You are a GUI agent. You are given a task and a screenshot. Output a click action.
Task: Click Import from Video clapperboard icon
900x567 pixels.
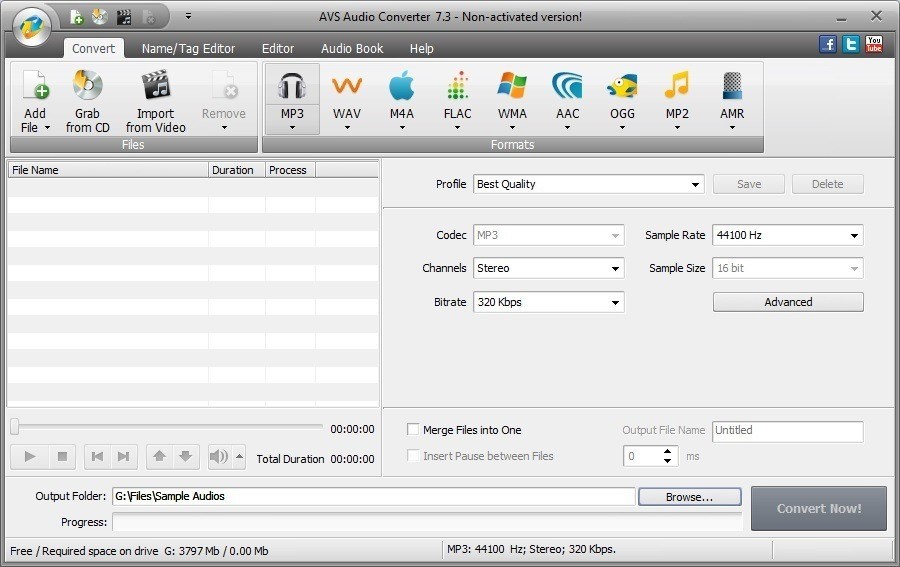tap(156, 86)
